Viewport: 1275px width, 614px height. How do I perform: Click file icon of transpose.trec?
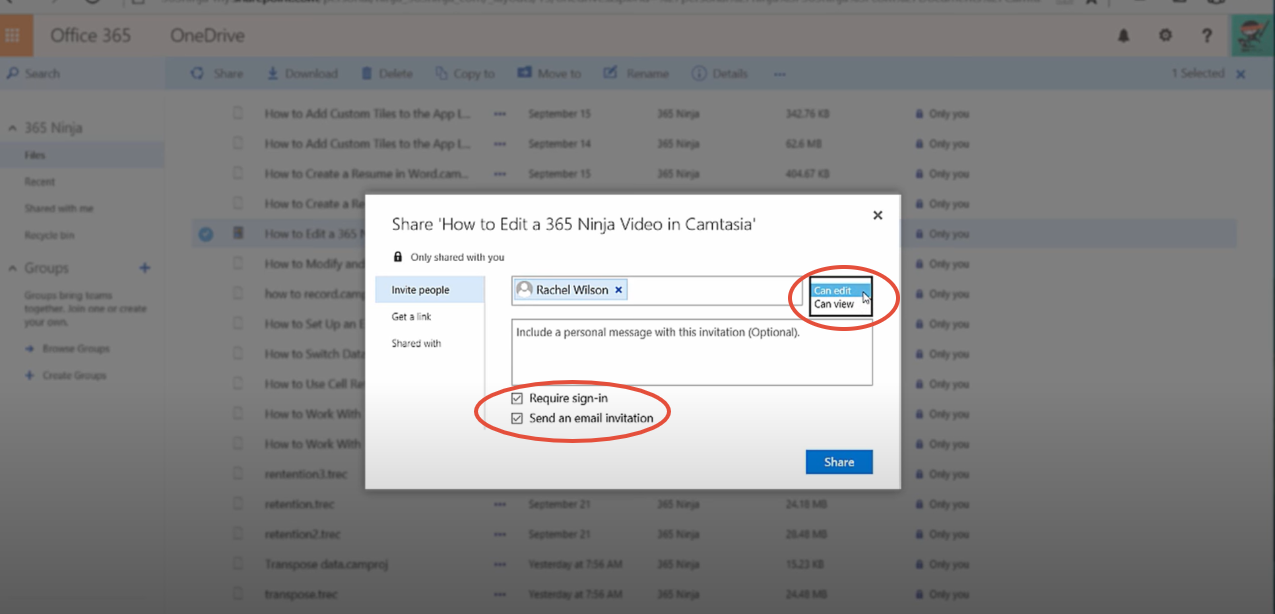(238, 595)
